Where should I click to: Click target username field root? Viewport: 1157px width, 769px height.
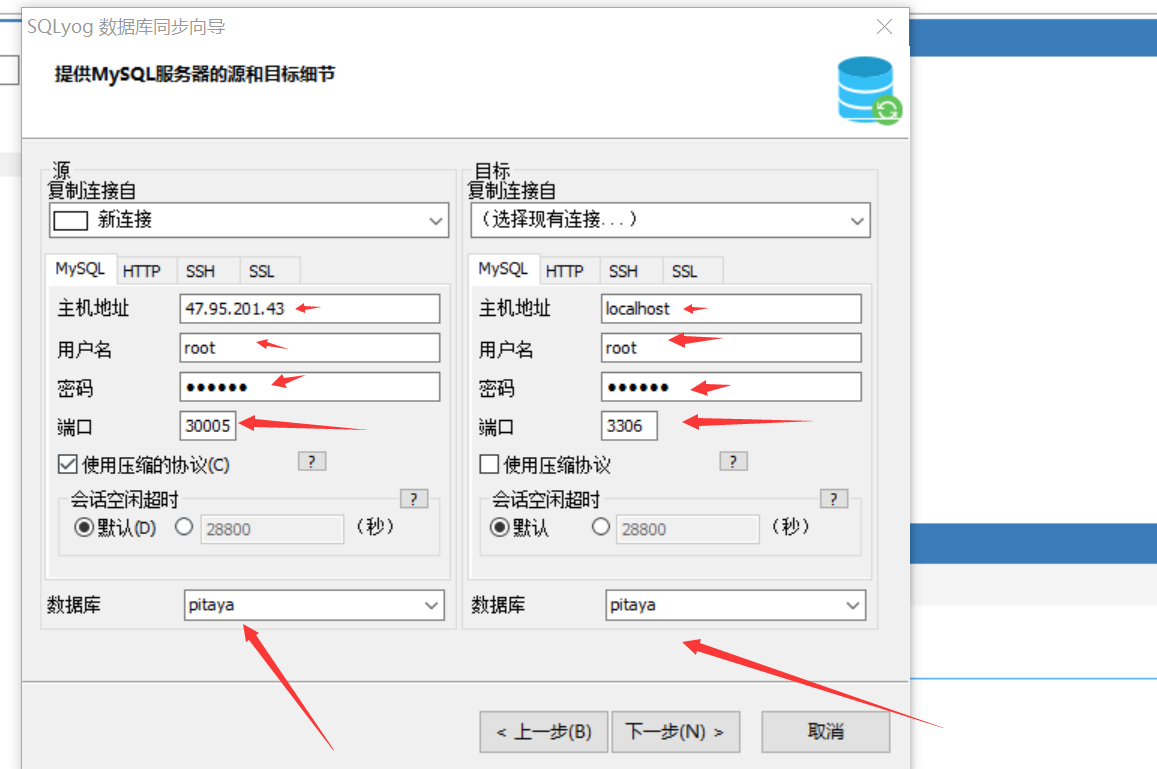731,348
